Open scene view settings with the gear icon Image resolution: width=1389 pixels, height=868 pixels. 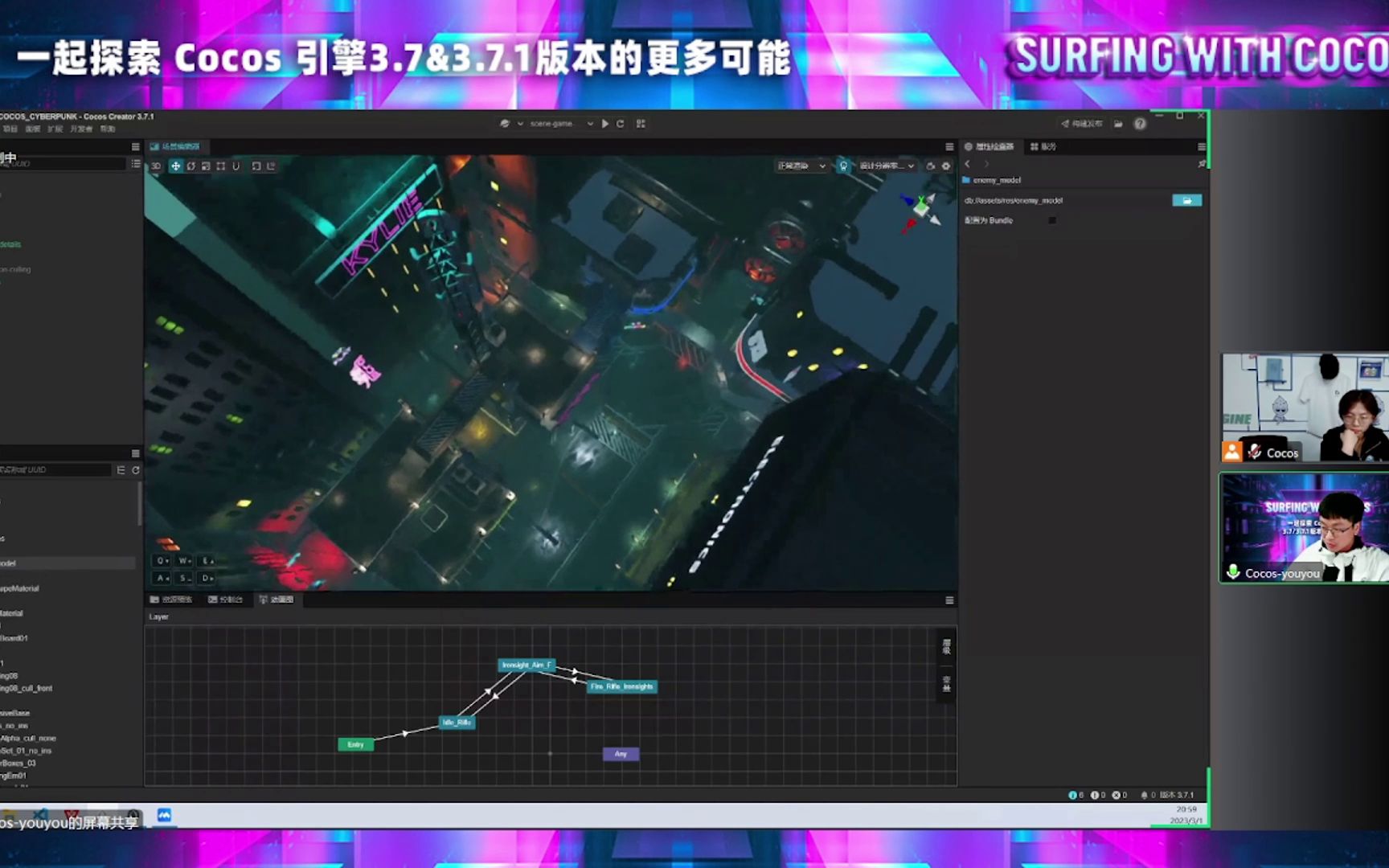[945, 166]
